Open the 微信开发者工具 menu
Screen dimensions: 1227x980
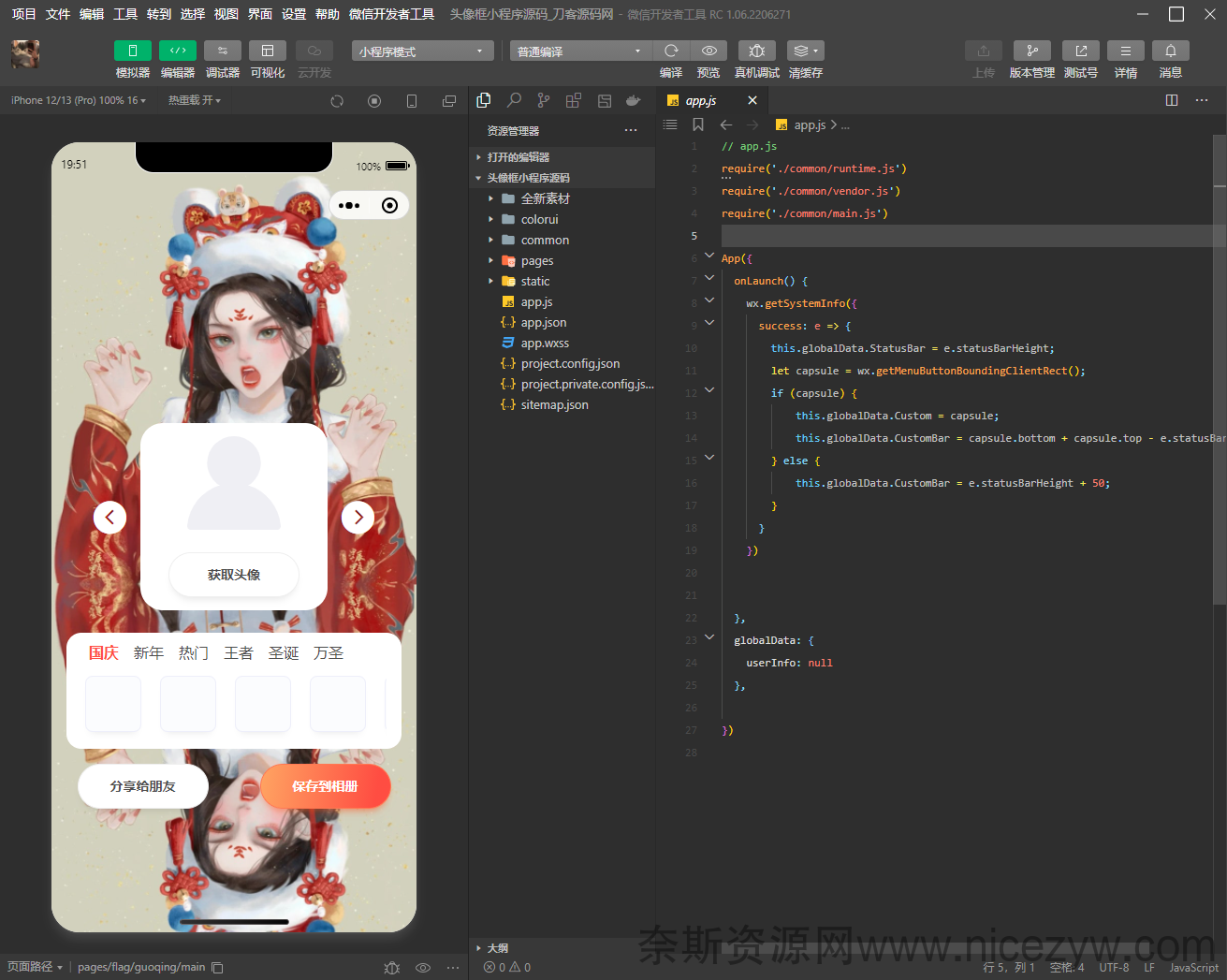(x=391, y=14)
